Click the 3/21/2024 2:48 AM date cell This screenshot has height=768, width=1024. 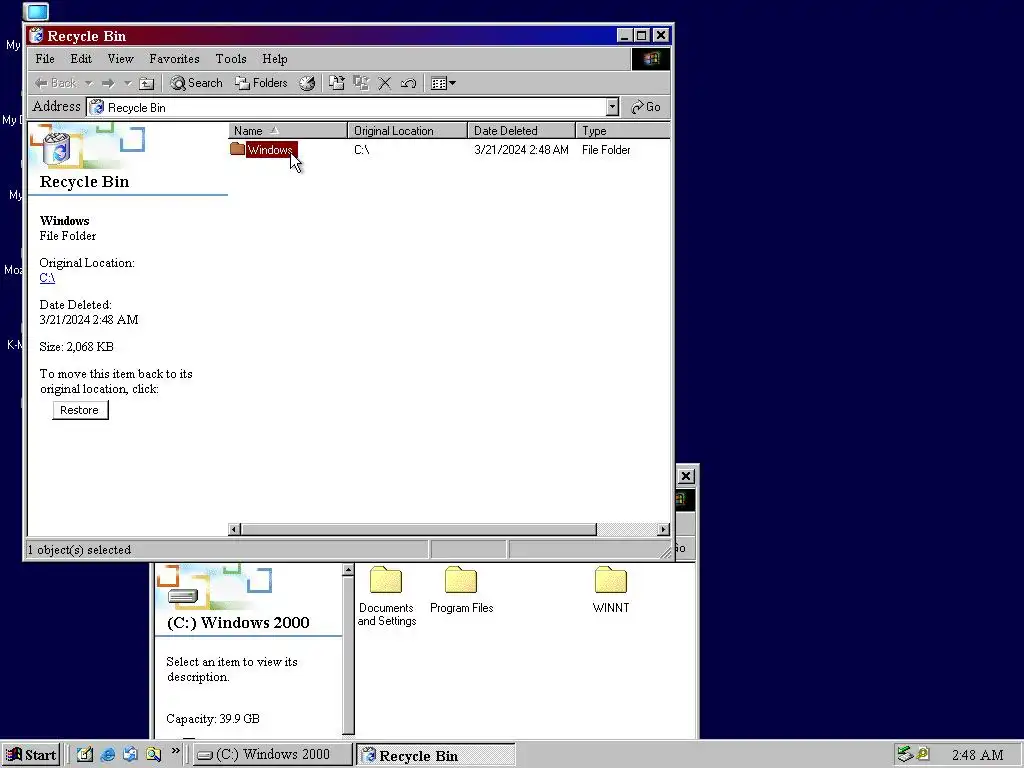521,150
